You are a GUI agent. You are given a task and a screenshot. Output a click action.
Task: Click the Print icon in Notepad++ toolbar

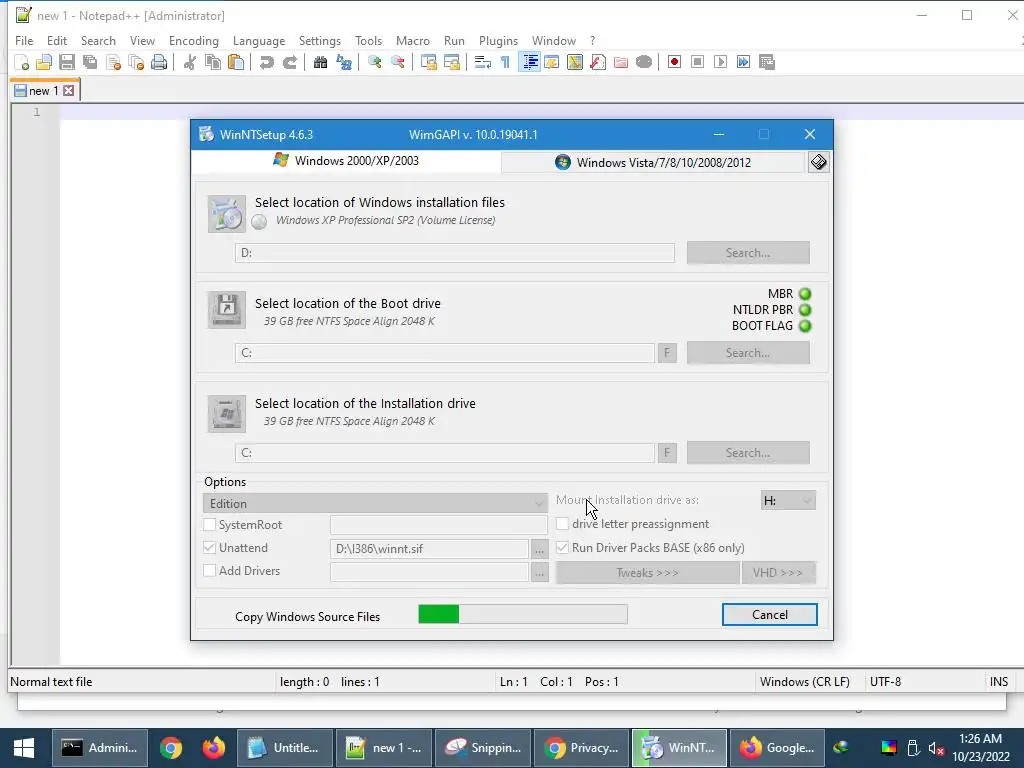pyautogui.click(x=159, y=62)
